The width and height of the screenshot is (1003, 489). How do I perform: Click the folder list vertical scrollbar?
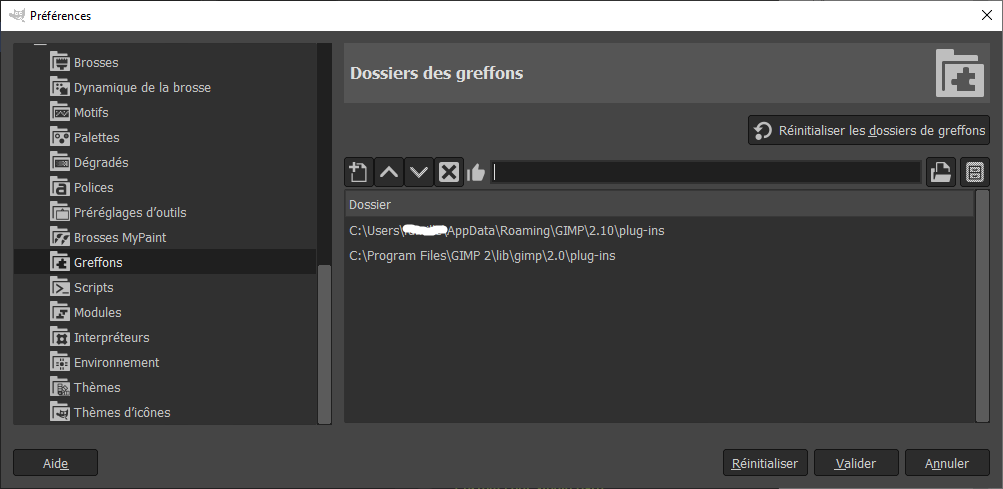(983, 306)
